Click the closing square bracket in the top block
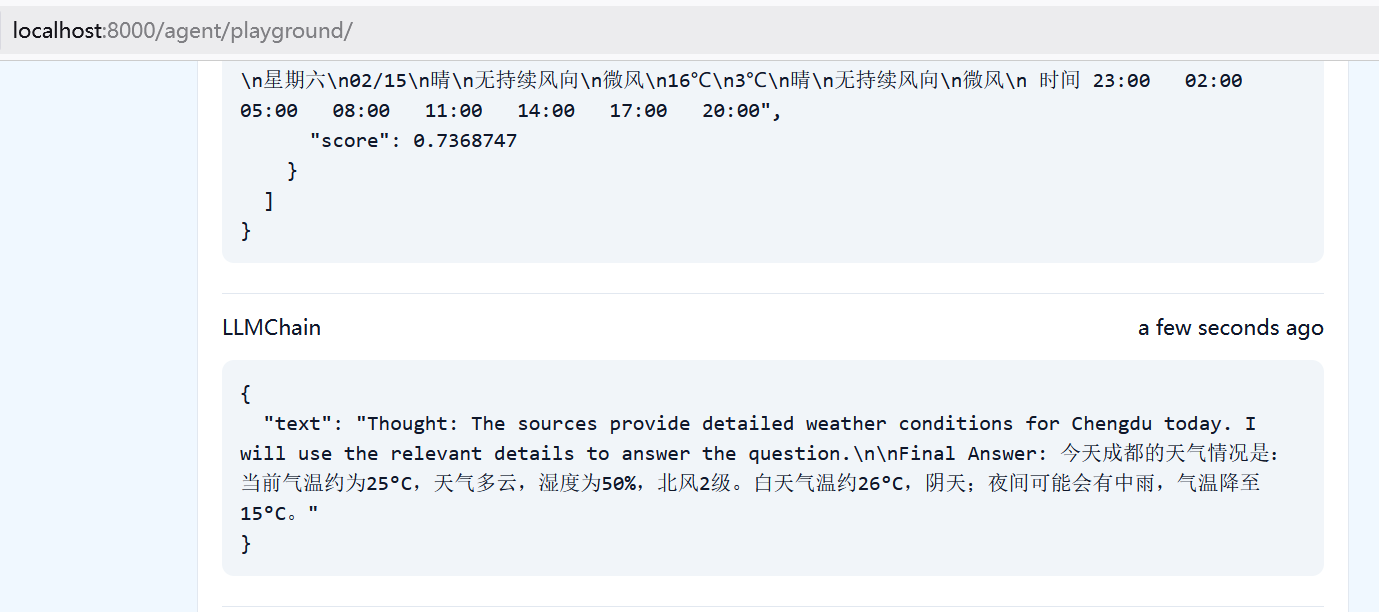 pos(268,201)
